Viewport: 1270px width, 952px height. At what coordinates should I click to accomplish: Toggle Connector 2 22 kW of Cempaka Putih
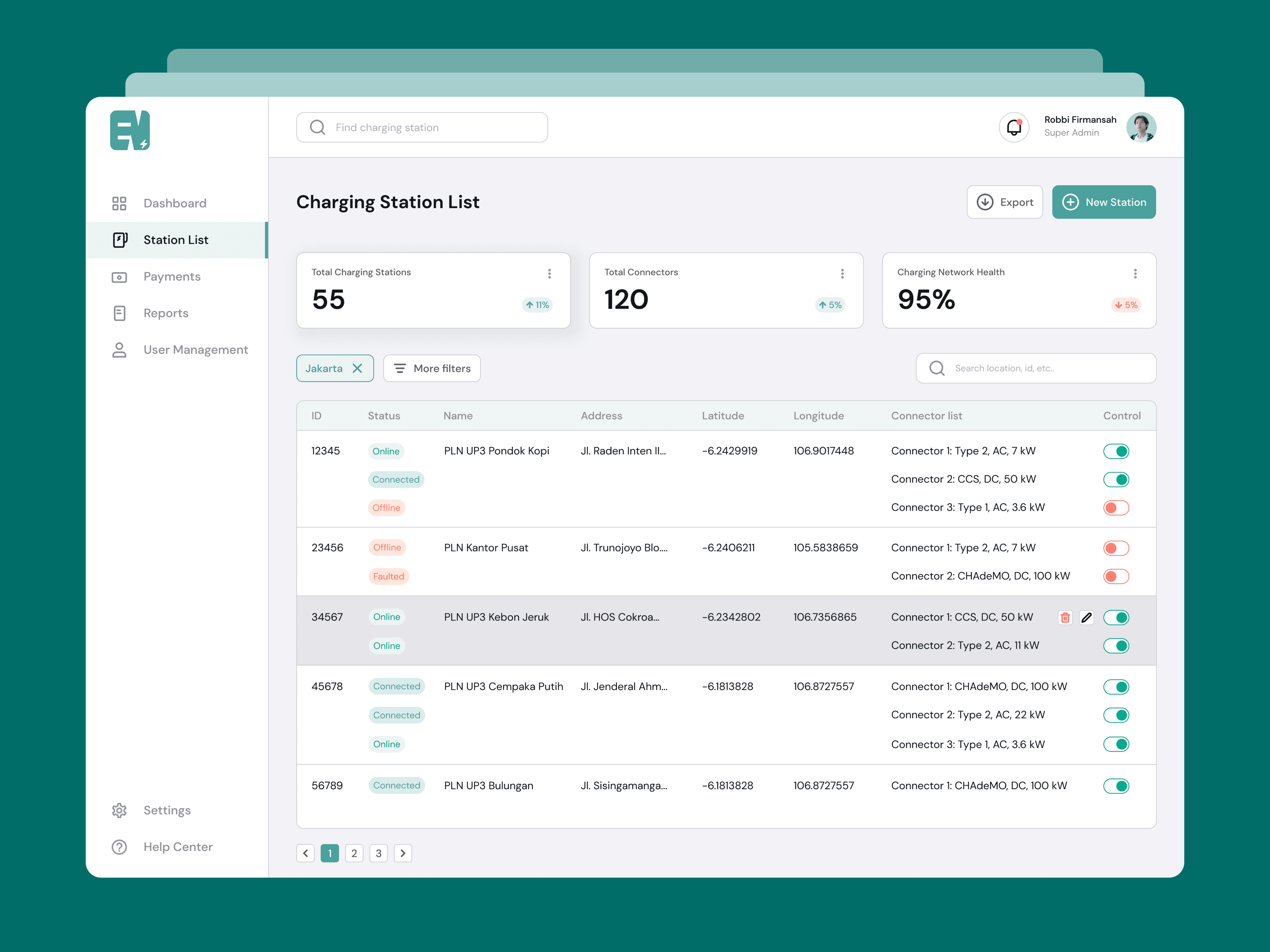point(1116,715)
